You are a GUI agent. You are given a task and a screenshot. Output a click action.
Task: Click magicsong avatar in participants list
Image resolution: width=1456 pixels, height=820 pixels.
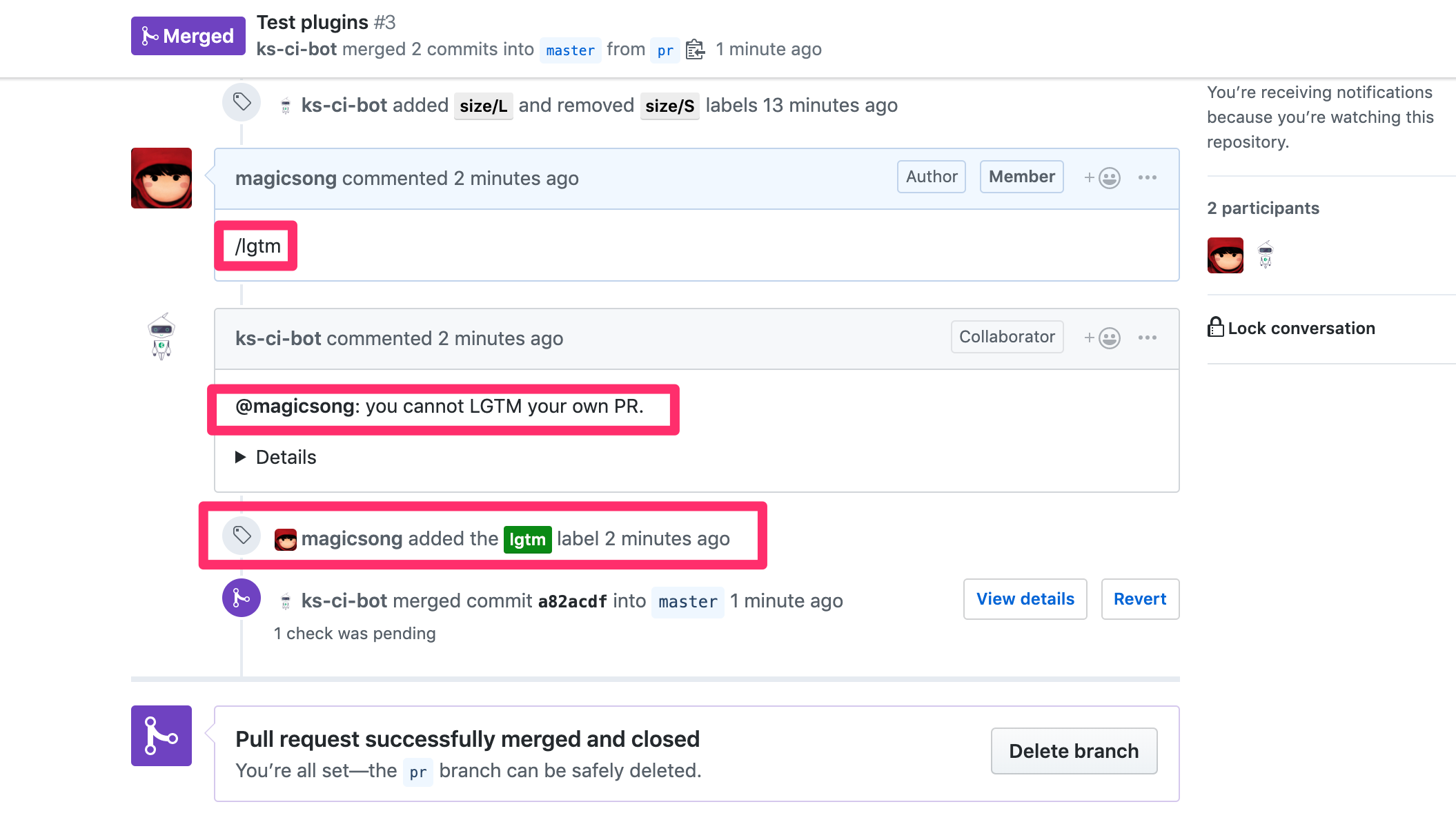(1225, 255)
